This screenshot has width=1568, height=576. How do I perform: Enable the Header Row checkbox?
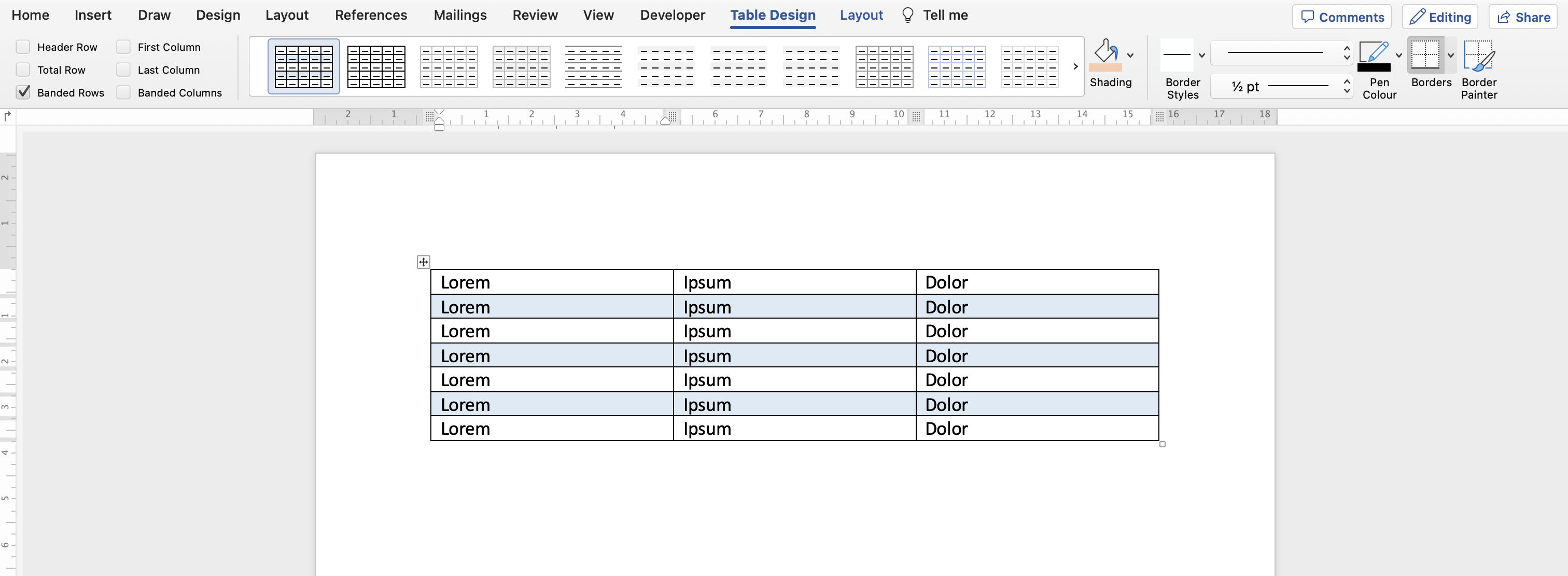click(23, 47)
